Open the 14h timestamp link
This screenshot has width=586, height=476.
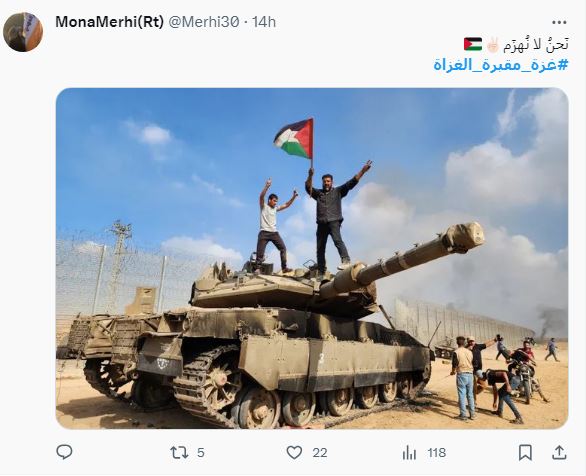pyautogui.click(x=264, y=22)
